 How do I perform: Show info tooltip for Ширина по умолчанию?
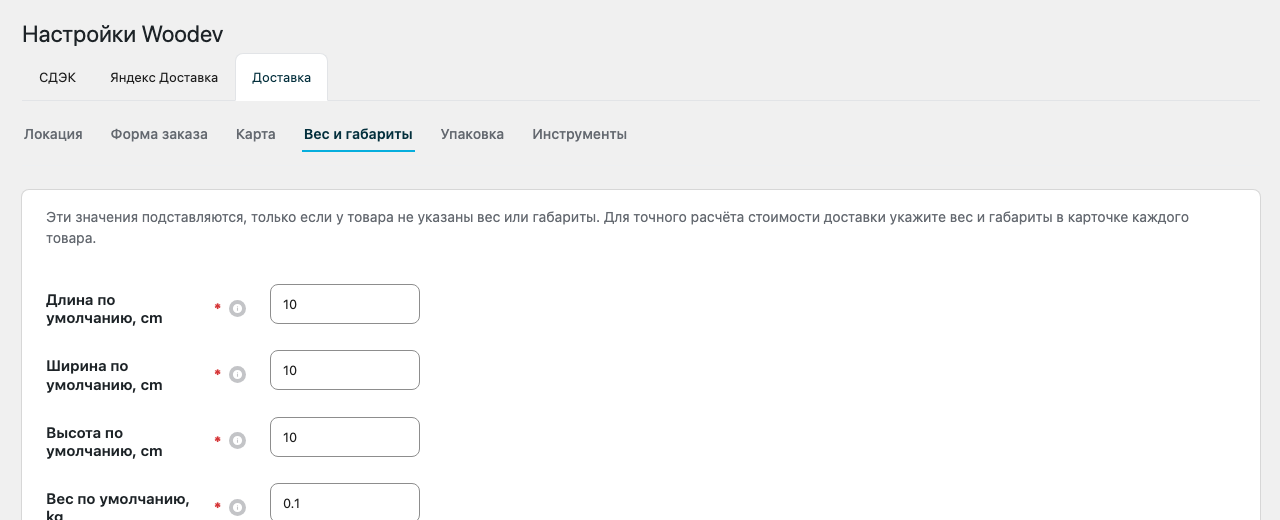click(x=238, y=374)
